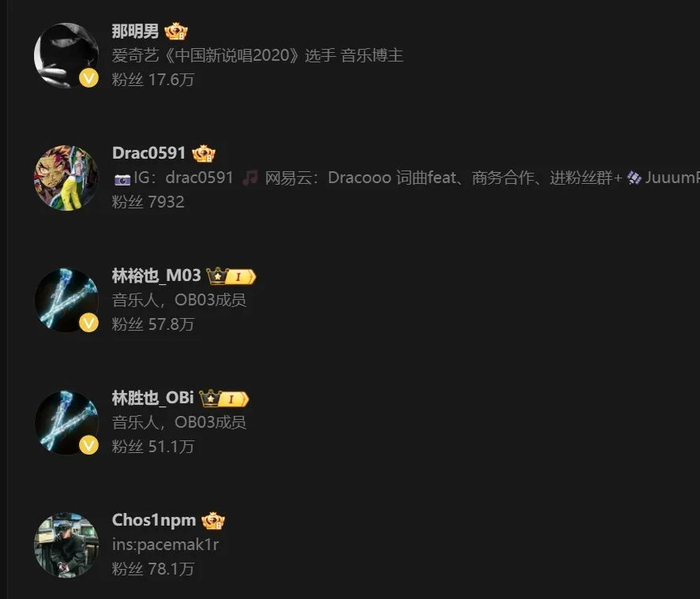This screenshot has width=700, height=599.
Task: Open the 林裕也_M03 username link
Action: pyautogui.click(x=156, y=276)
